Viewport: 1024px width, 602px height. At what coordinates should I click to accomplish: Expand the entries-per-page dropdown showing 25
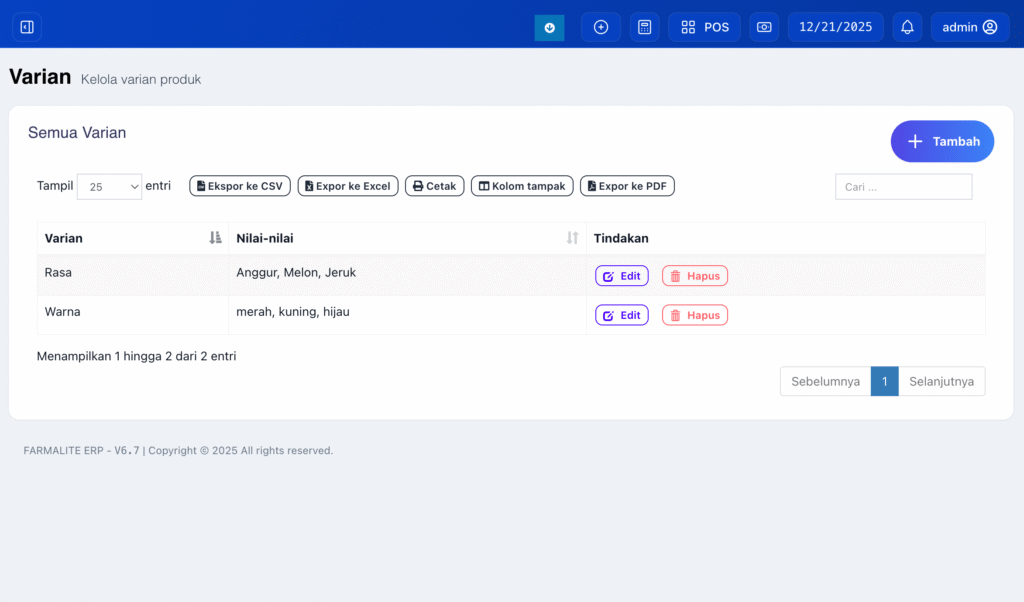[110, 186]
